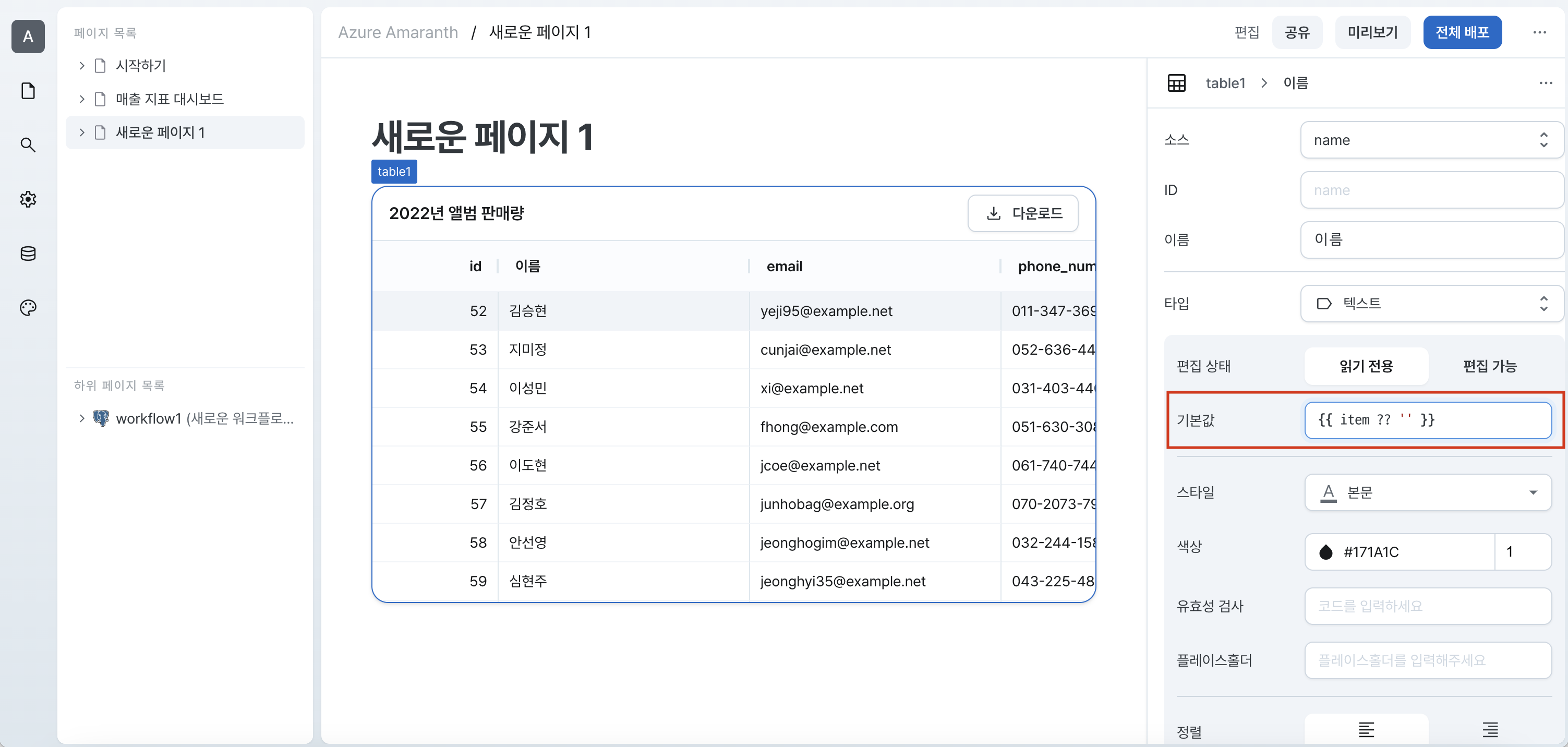
Task: Open the search icon in left rail
Action: pos(28,145)
